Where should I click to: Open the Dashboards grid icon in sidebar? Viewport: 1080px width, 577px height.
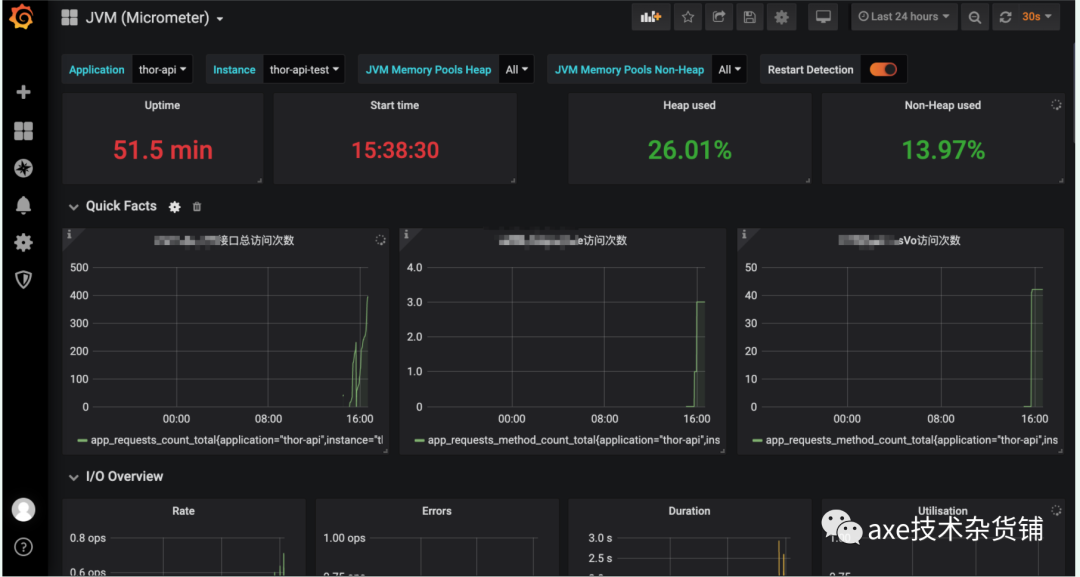(x=23, y=131)
